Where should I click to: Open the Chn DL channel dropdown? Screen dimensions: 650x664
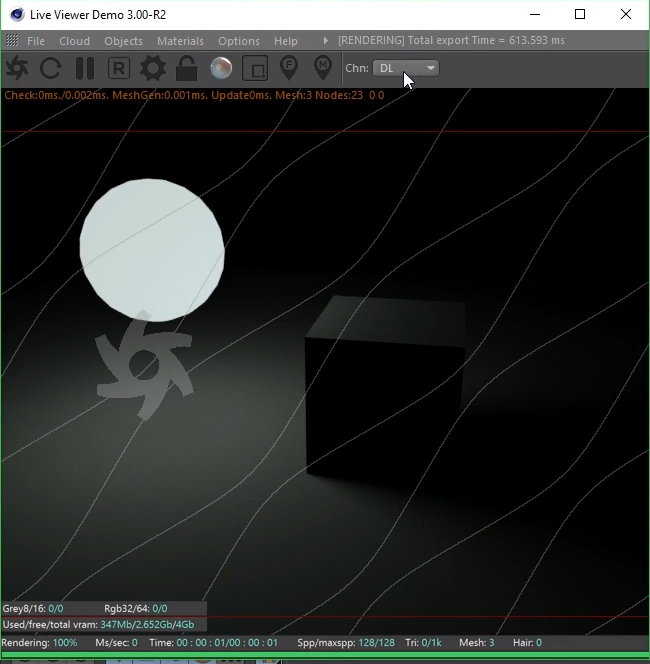click(x=406, y=68)
